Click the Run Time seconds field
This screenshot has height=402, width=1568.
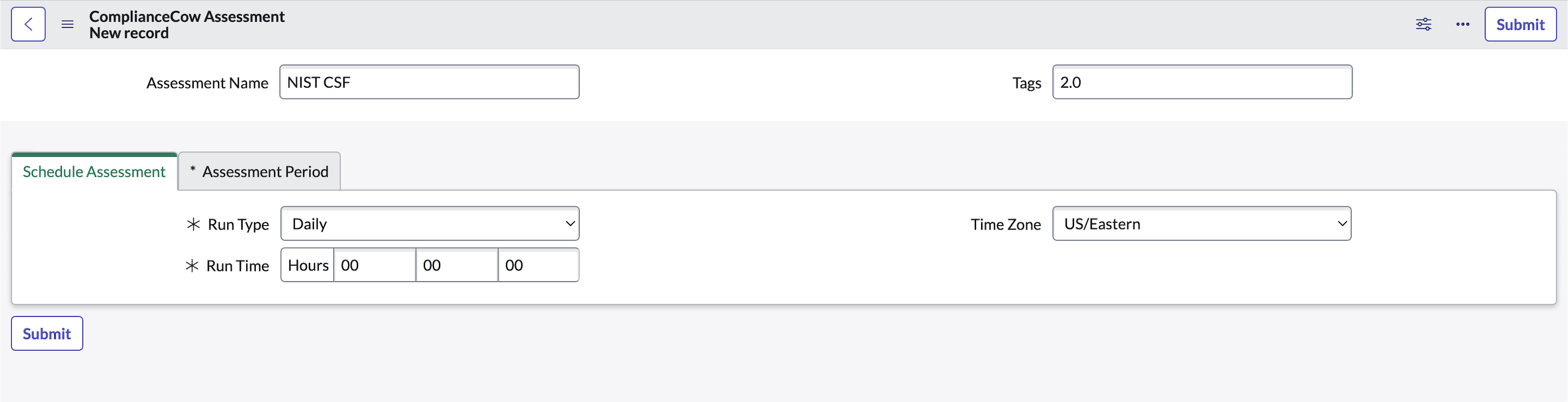tap(538, 265)
